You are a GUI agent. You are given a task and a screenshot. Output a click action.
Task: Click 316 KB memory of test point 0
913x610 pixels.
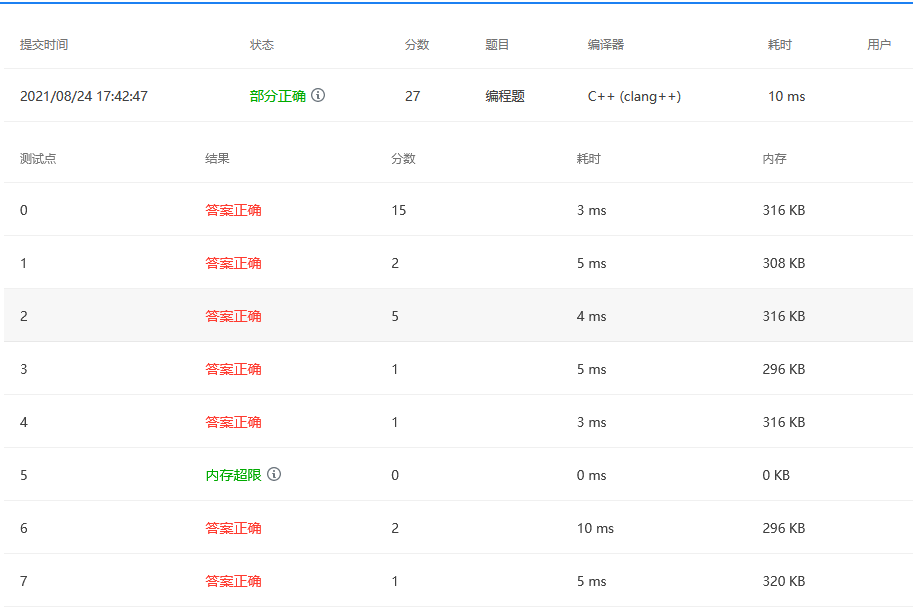click(x=784, y=210)
